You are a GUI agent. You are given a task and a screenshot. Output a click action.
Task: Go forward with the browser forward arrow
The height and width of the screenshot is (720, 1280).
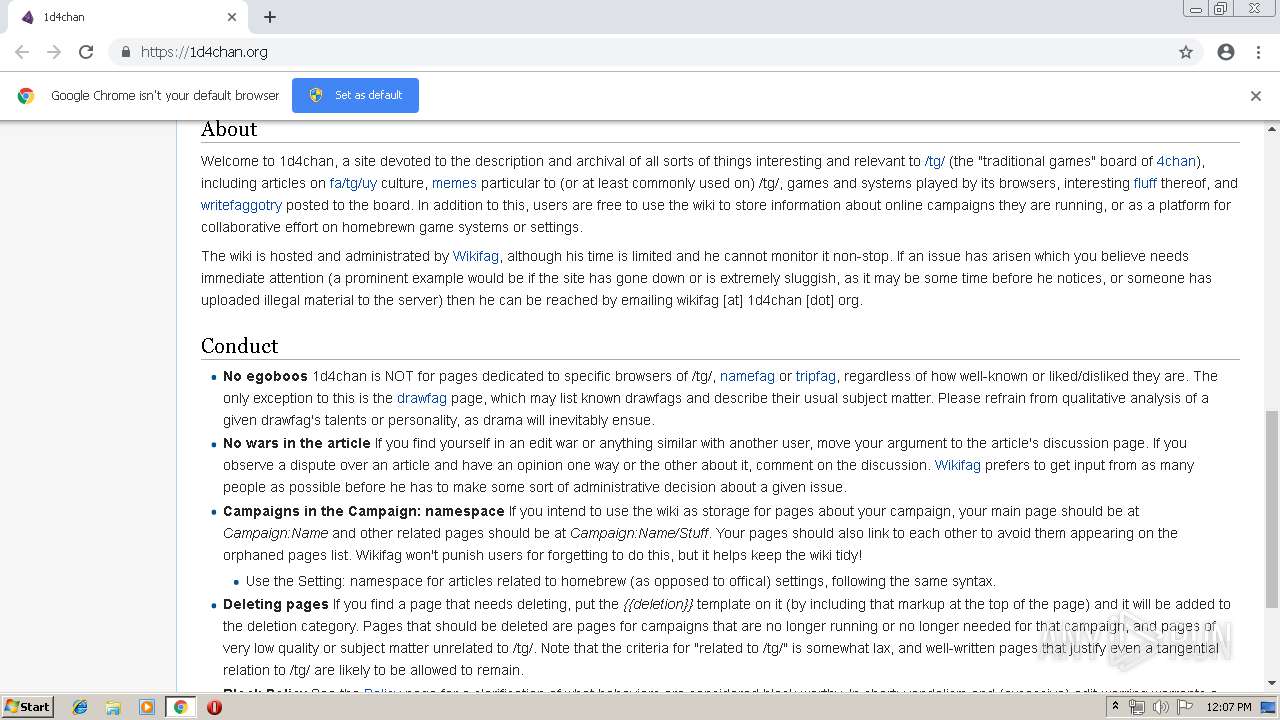coord(54,52)
